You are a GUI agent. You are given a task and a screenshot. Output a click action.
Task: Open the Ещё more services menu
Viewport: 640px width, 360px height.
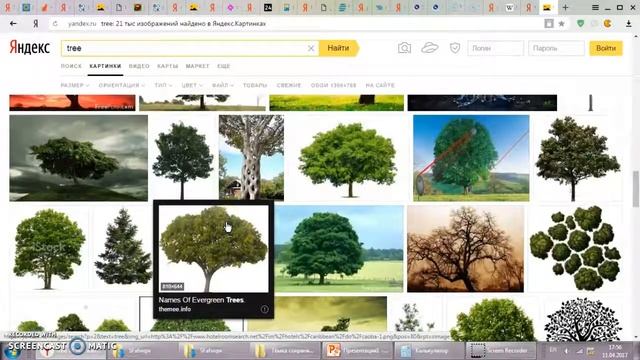click(x=224, y=66)
